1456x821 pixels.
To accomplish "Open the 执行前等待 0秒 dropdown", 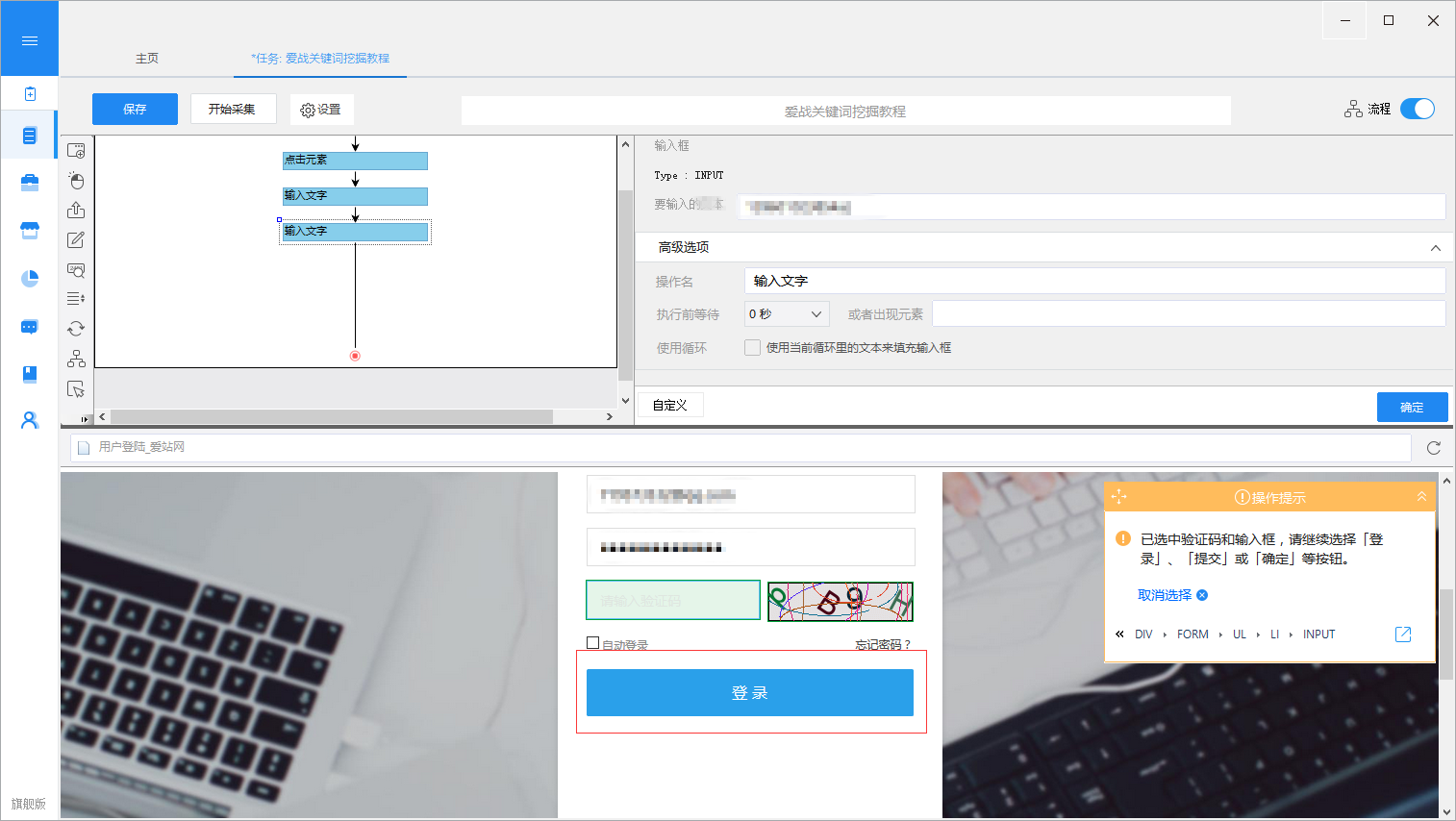I will tap(787, 314).
